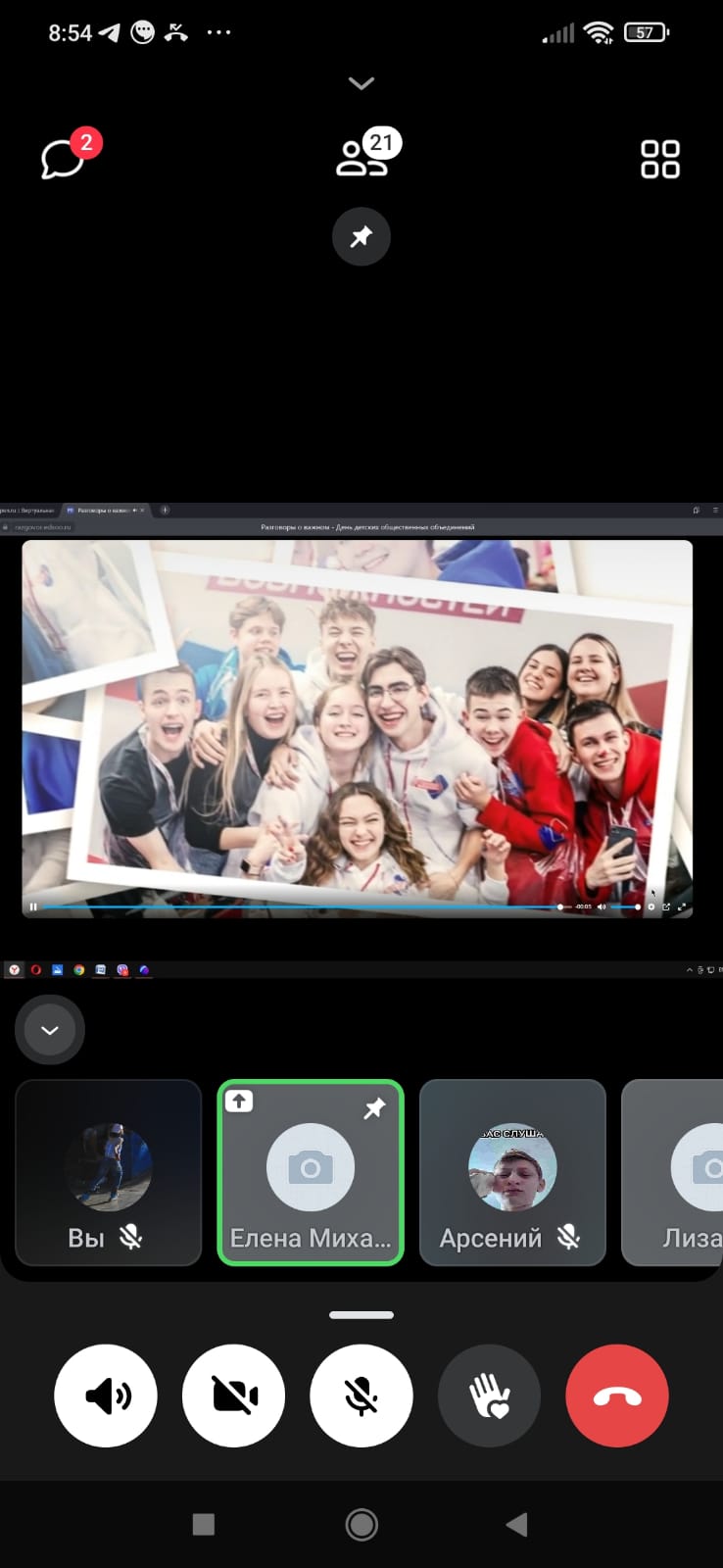Open the participants list showing 21
This screenshot has width=723, height=1568.
368,154
